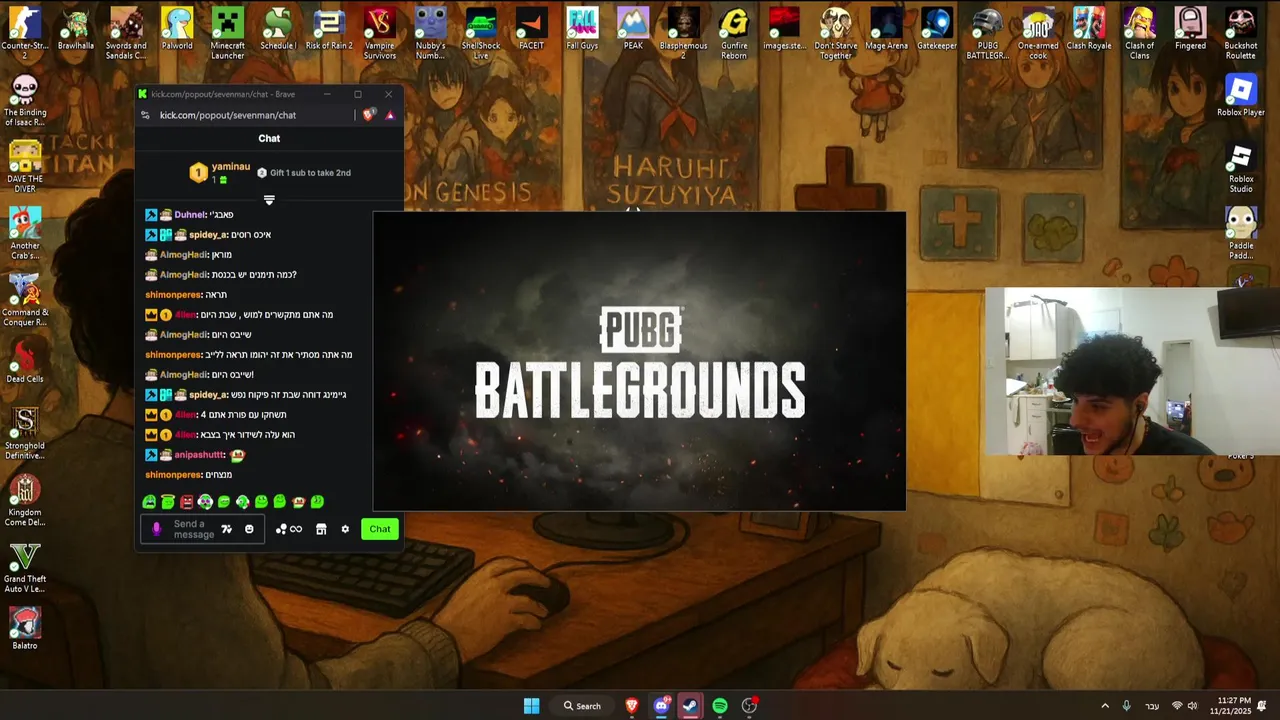Open Roblox Player shortcut
Screen dimensions: 1280x720
[1241, 96]
